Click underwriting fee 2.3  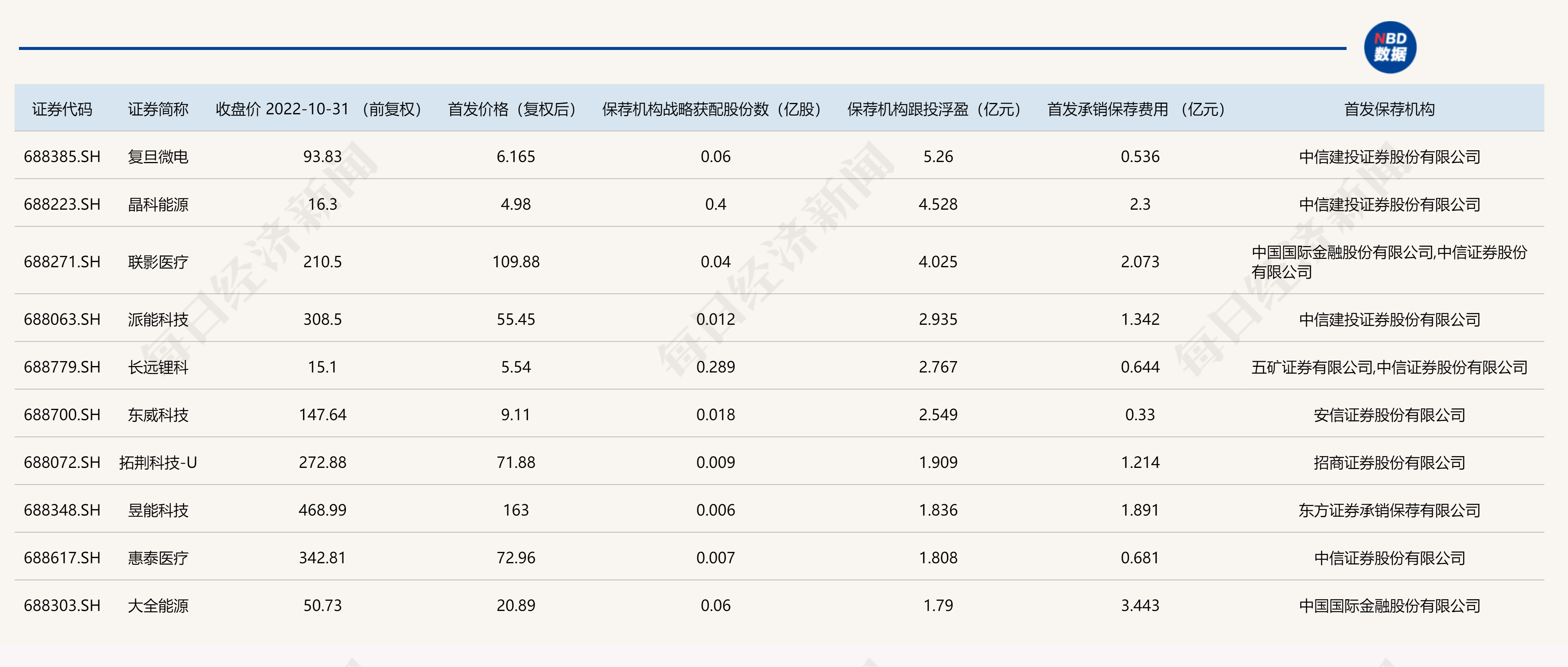[x=1140, y=204]
